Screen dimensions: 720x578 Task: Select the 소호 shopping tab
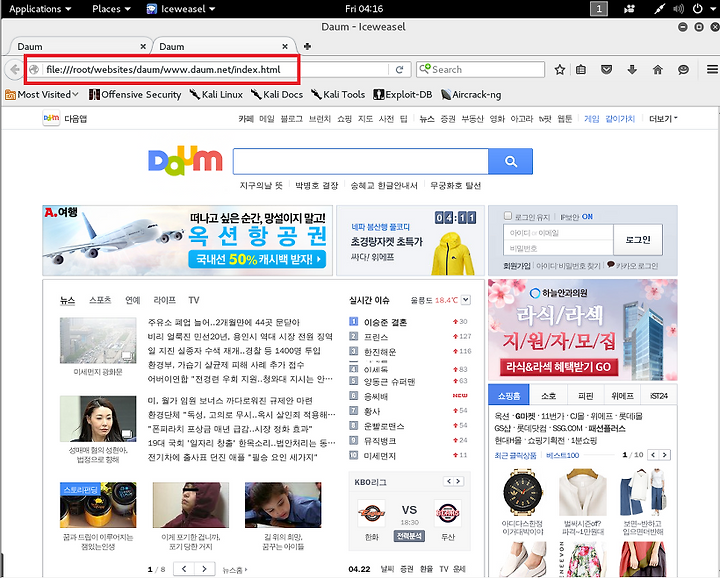(x=548, y=396)
